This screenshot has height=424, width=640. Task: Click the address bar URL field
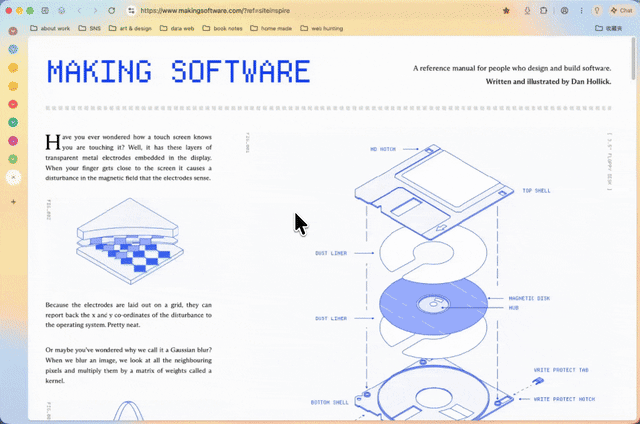point(215,11)
